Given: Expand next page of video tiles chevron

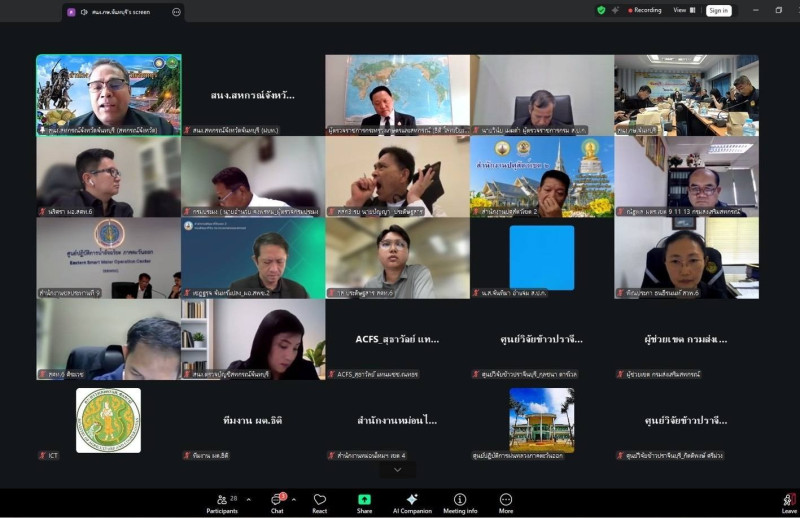Looking at the screenshot, I should (398, 469).
